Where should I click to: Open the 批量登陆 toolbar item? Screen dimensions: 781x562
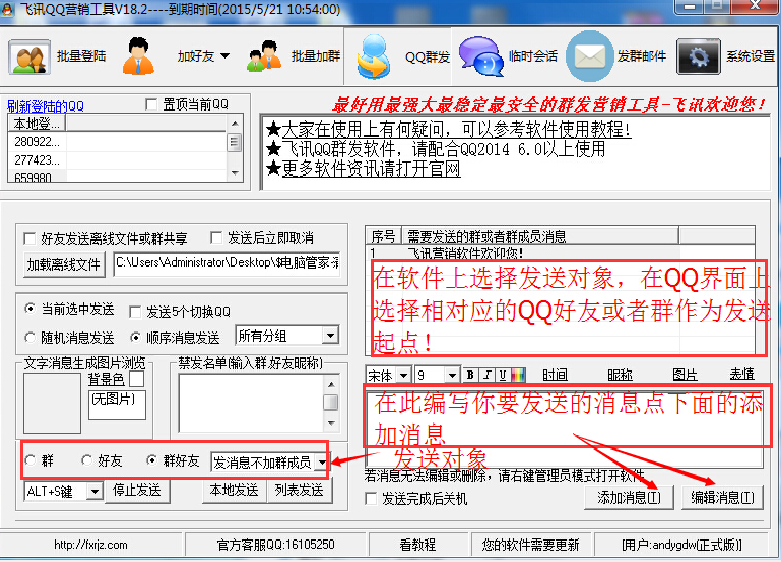pyautogui.click(x=82, y=56)
